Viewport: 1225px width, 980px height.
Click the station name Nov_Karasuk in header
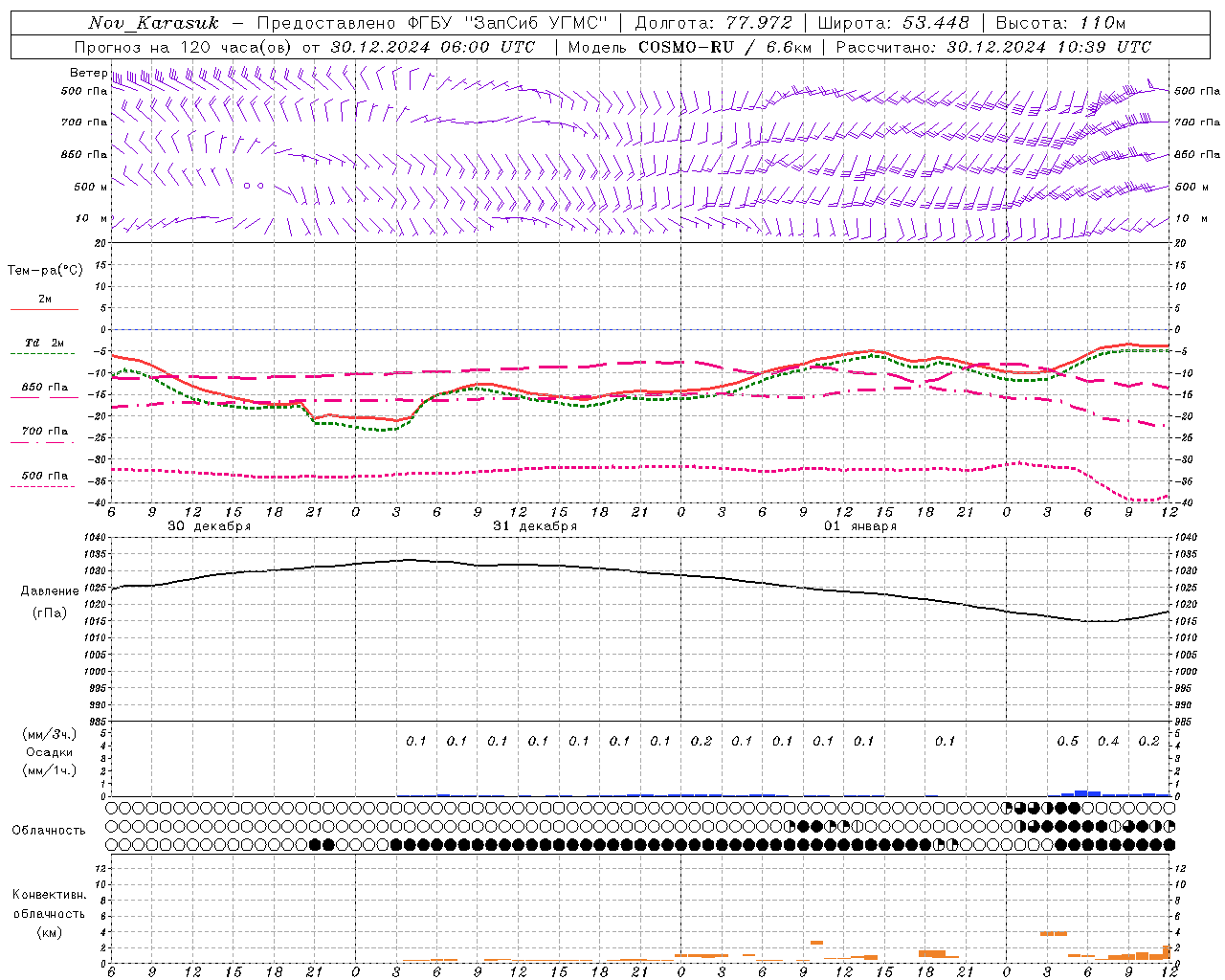click(x=153, y=23)
